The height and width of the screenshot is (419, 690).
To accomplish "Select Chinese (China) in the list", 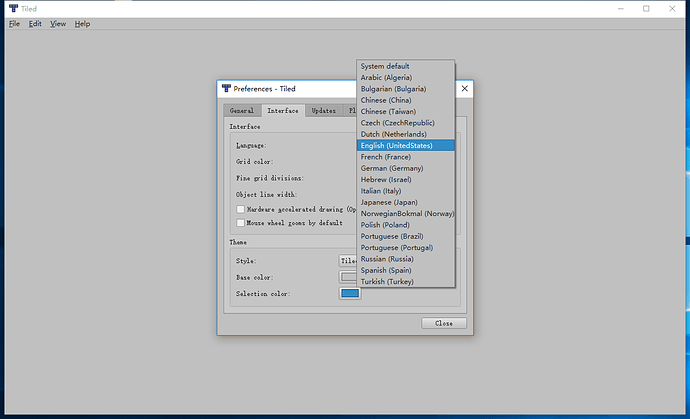I will pos(405,100).
